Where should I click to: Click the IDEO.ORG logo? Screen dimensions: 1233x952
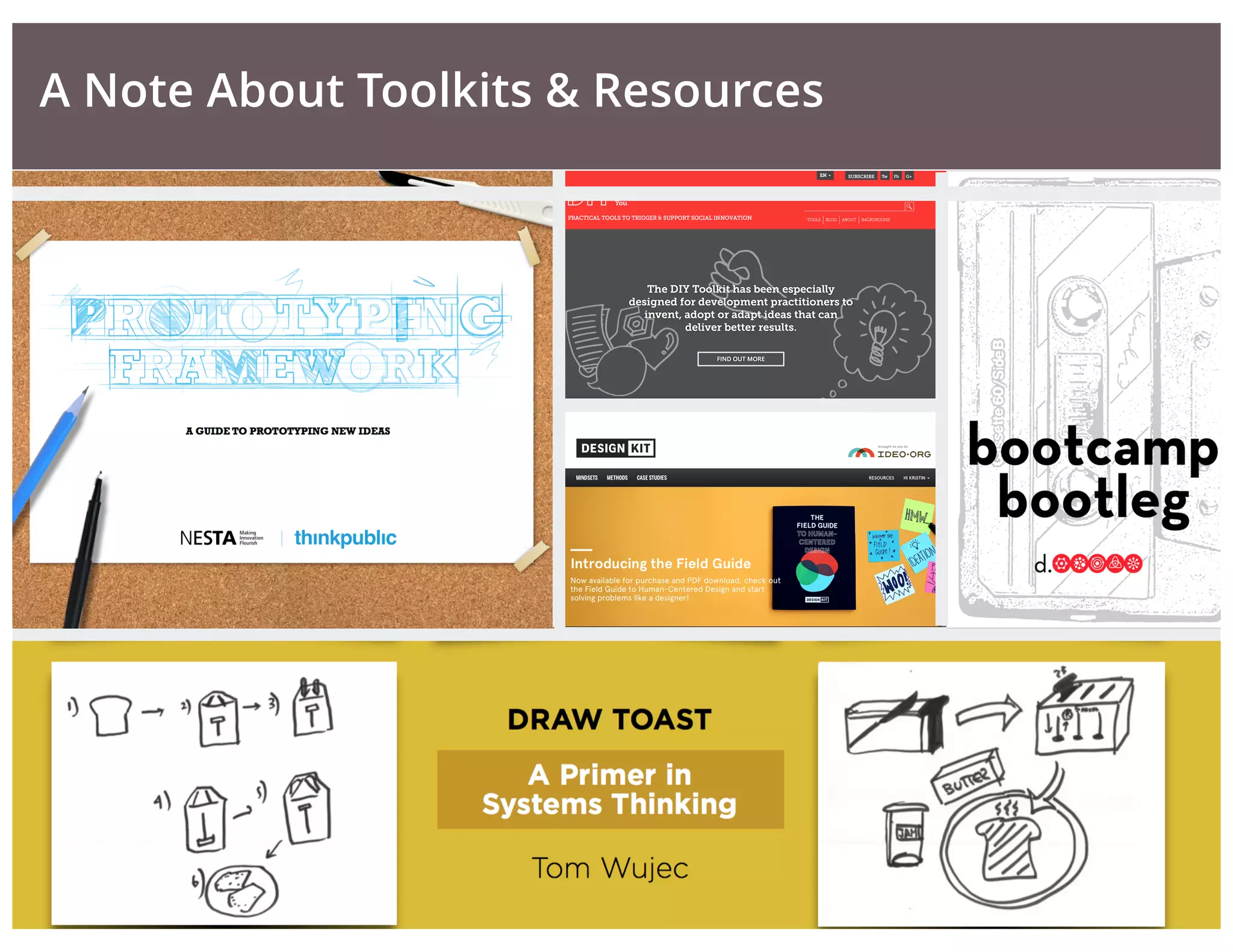[889, 453]
